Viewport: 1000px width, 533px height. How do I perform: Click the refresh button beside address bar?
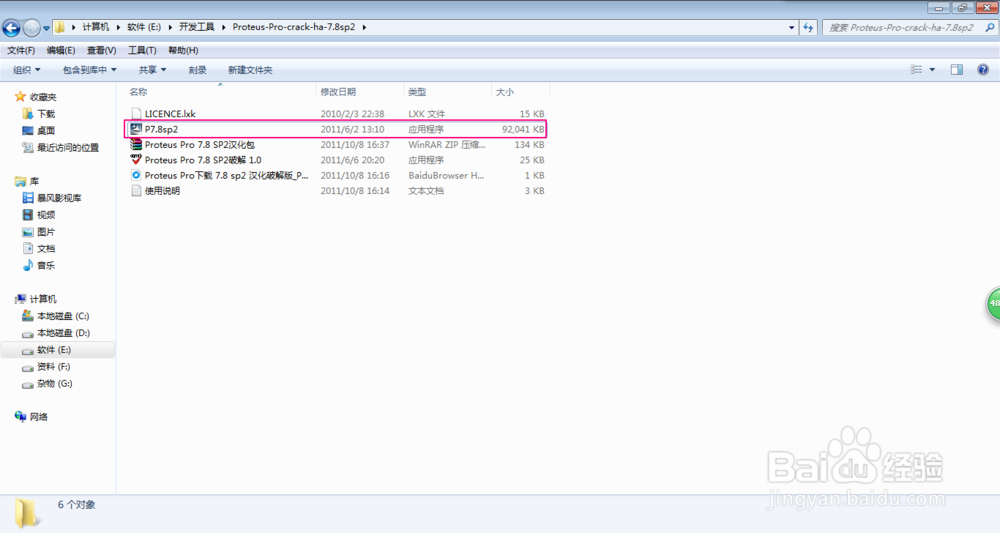pos(808,27)
